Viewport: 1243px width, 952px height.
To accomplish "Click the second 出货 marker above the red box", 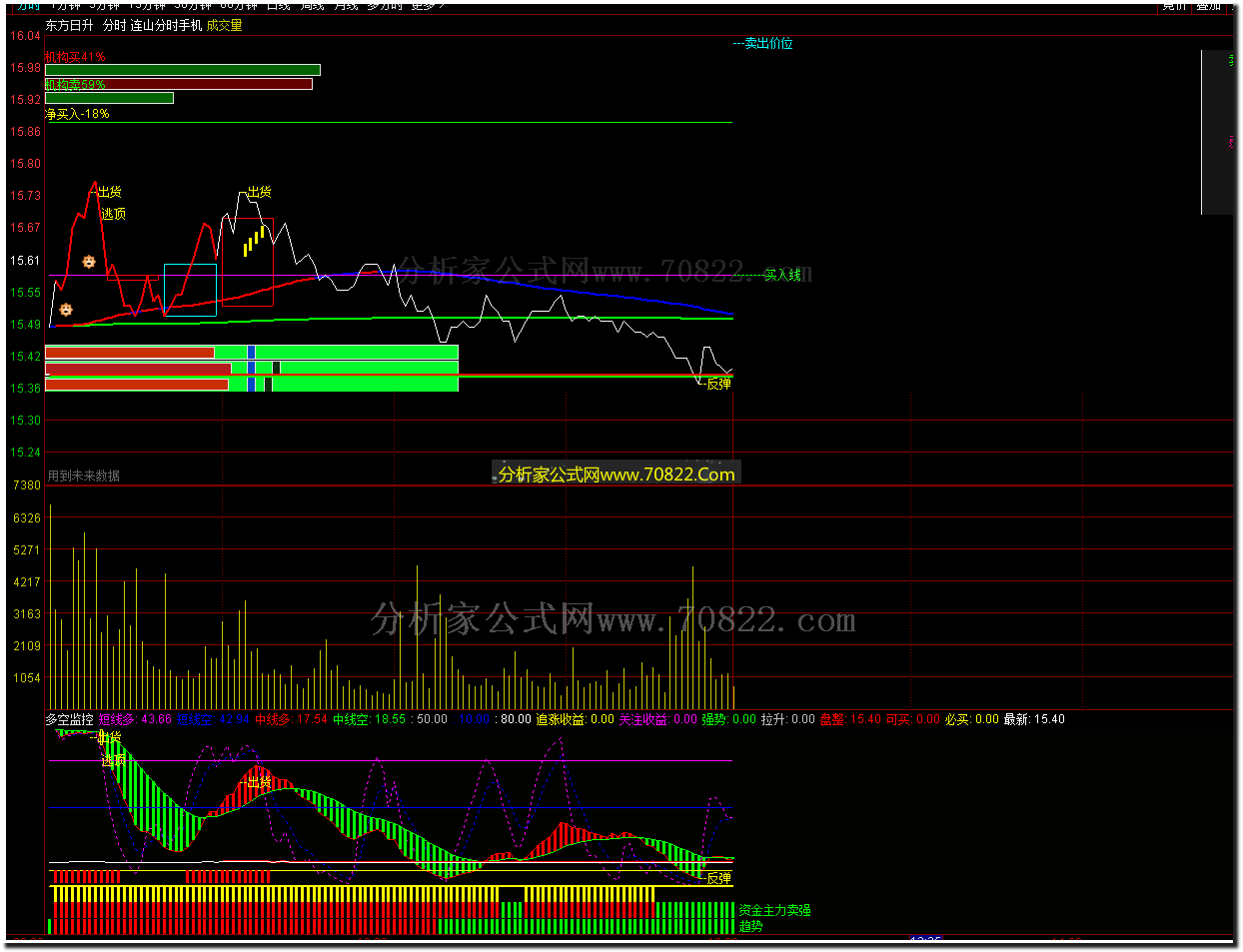I will tap(259, 192).
